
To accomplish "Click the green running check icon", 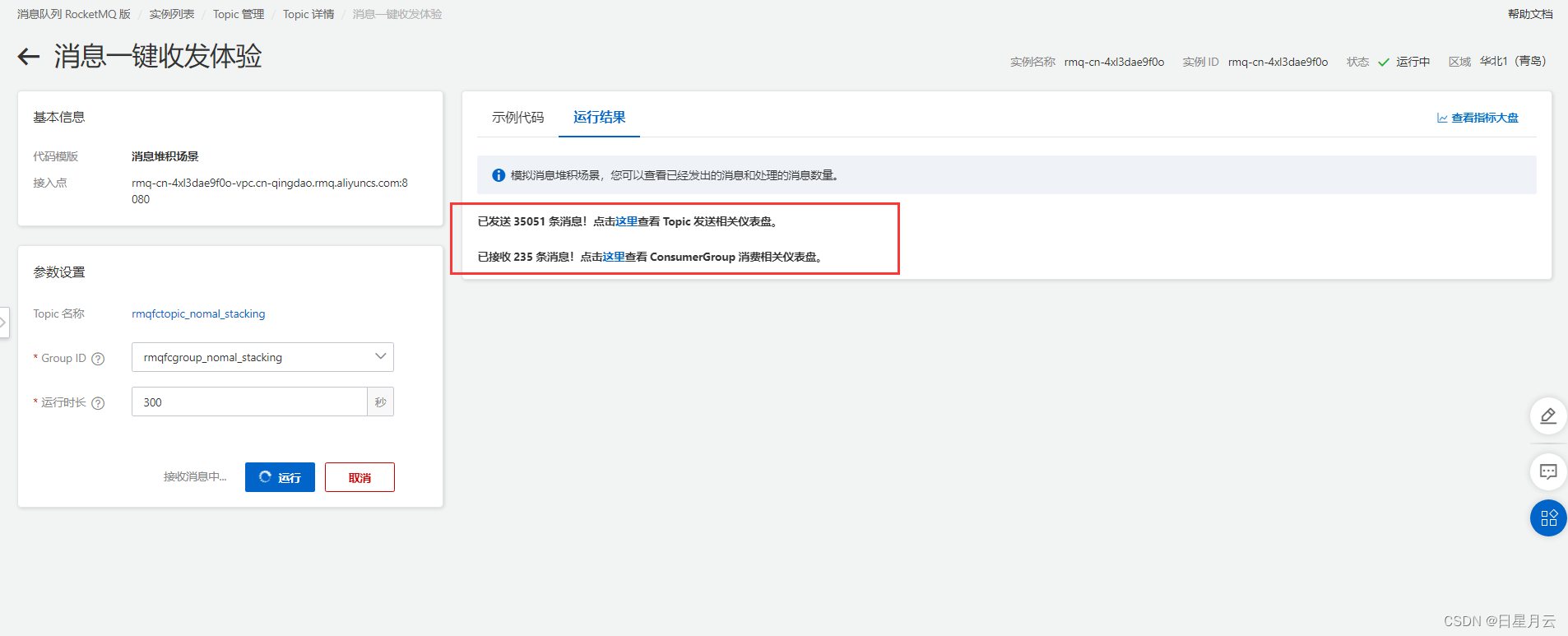I will [1384, 62].
